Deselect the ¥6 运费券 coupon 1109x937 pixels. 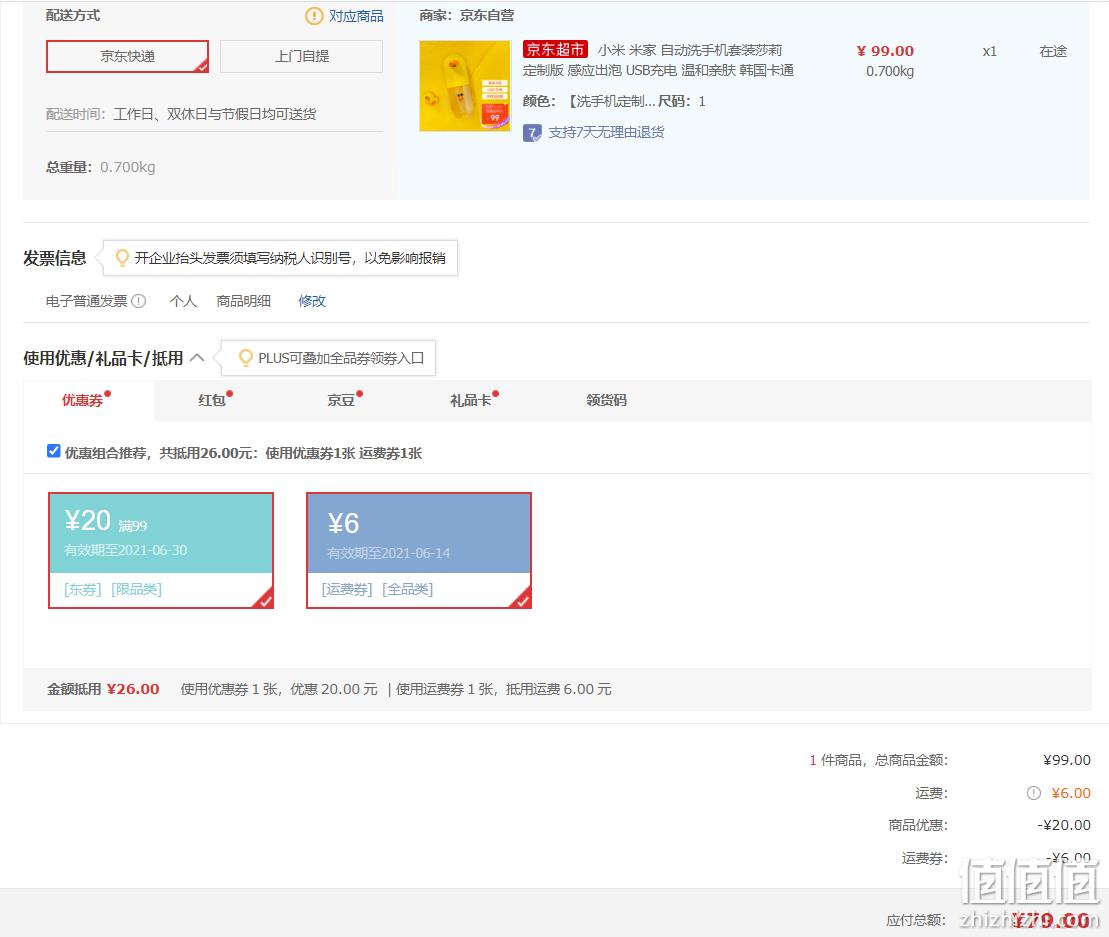pyautogui.click(x=419, y=550)
